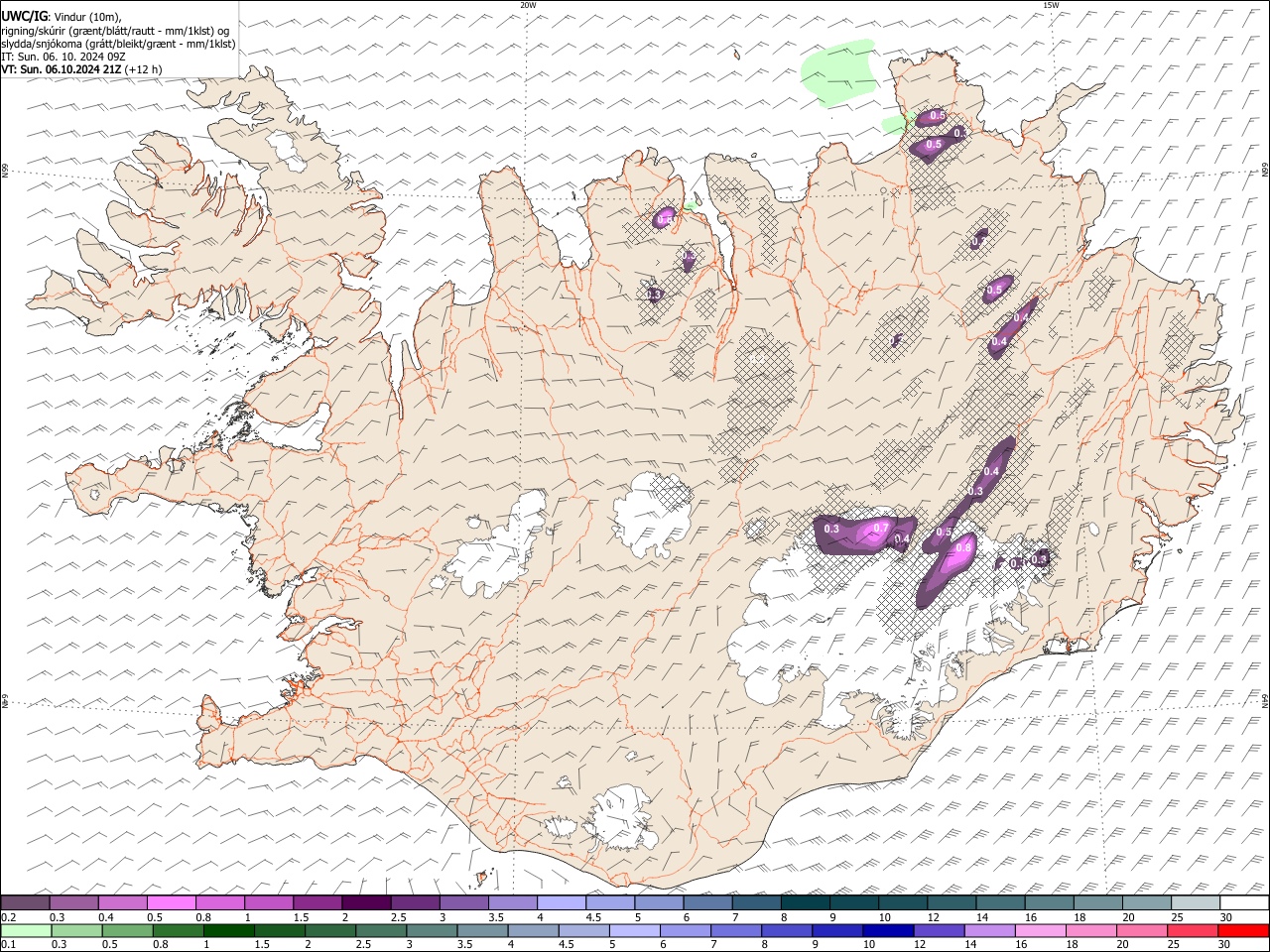
Task: Click the darkest purple upper-row swatch labeled 2
Action: pyautogui.click(x=365, y=903)
